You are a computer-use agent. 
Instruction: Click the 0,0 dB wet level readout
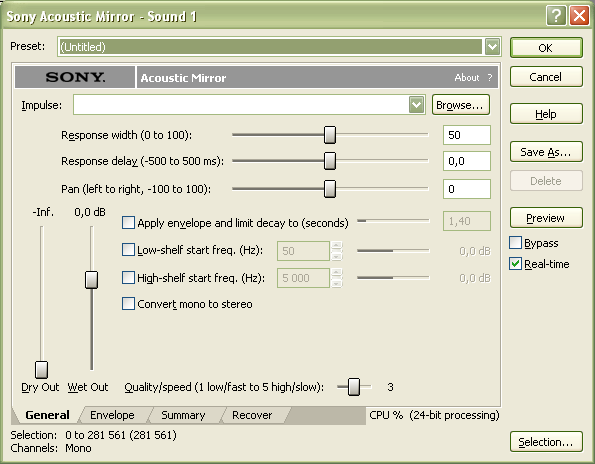[90, 212]
